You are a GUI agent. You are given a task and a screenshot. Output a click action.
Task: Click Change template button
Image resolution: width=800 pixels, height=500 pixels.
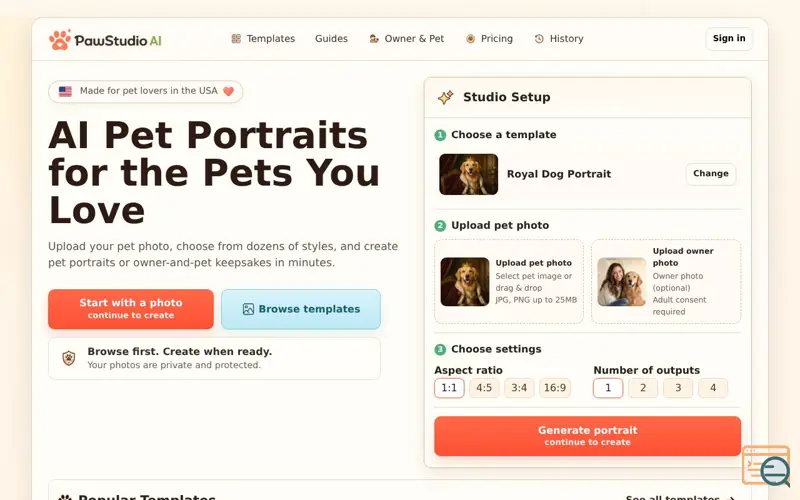tap(711, 173)
